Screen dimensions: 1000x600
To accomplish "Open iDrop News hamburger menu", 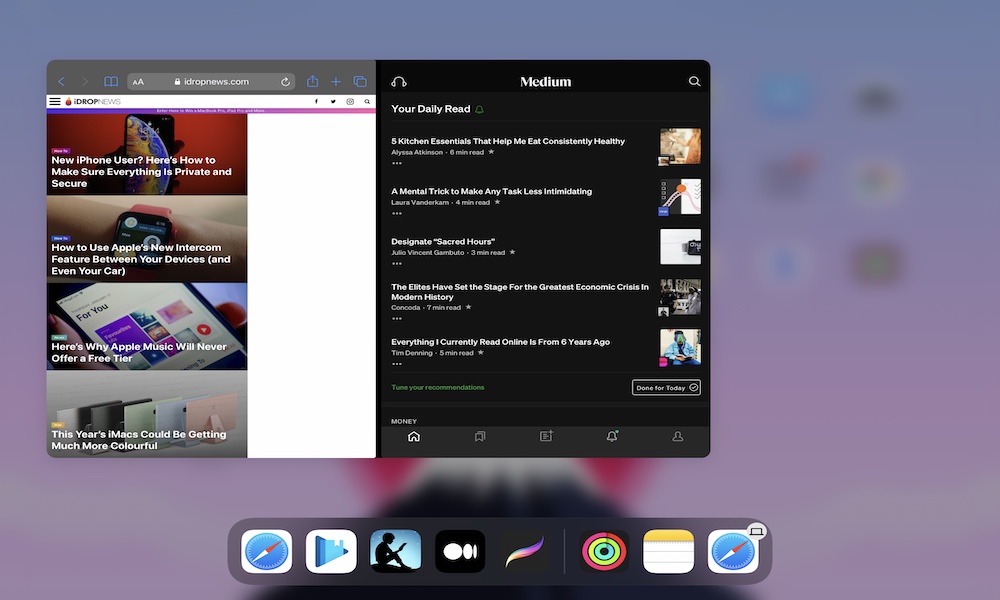I will point(55,102).
